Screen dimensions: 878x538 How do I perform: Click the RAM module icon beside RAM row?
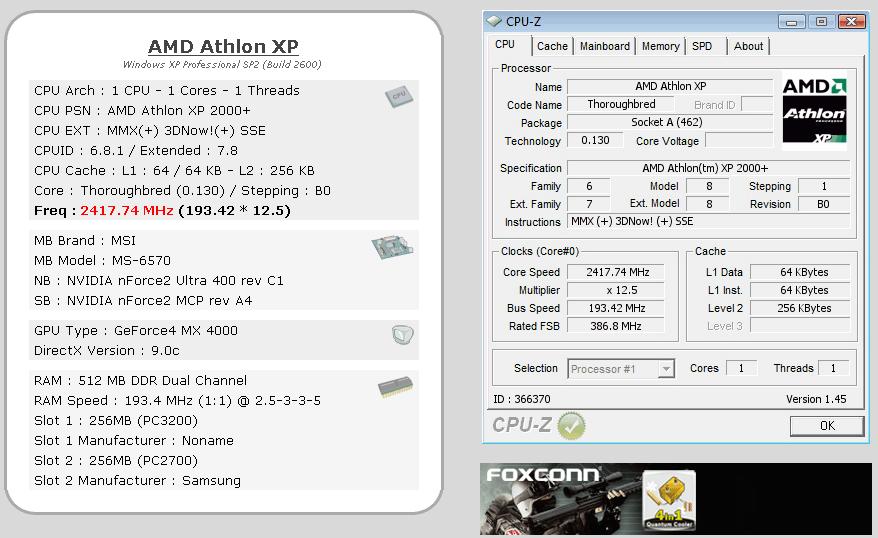(395, 387)
